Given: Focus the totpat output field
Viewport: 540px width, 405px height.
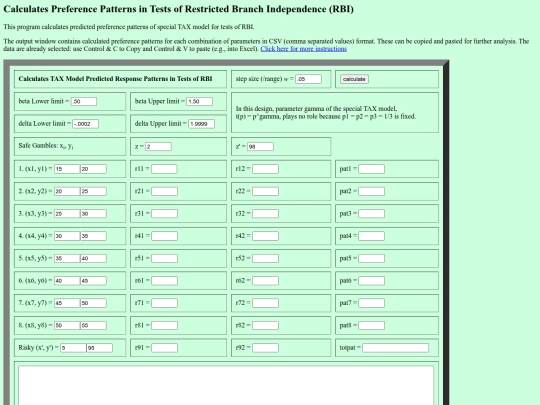Looking at the screenshot, I should click(x=395, y=348).
